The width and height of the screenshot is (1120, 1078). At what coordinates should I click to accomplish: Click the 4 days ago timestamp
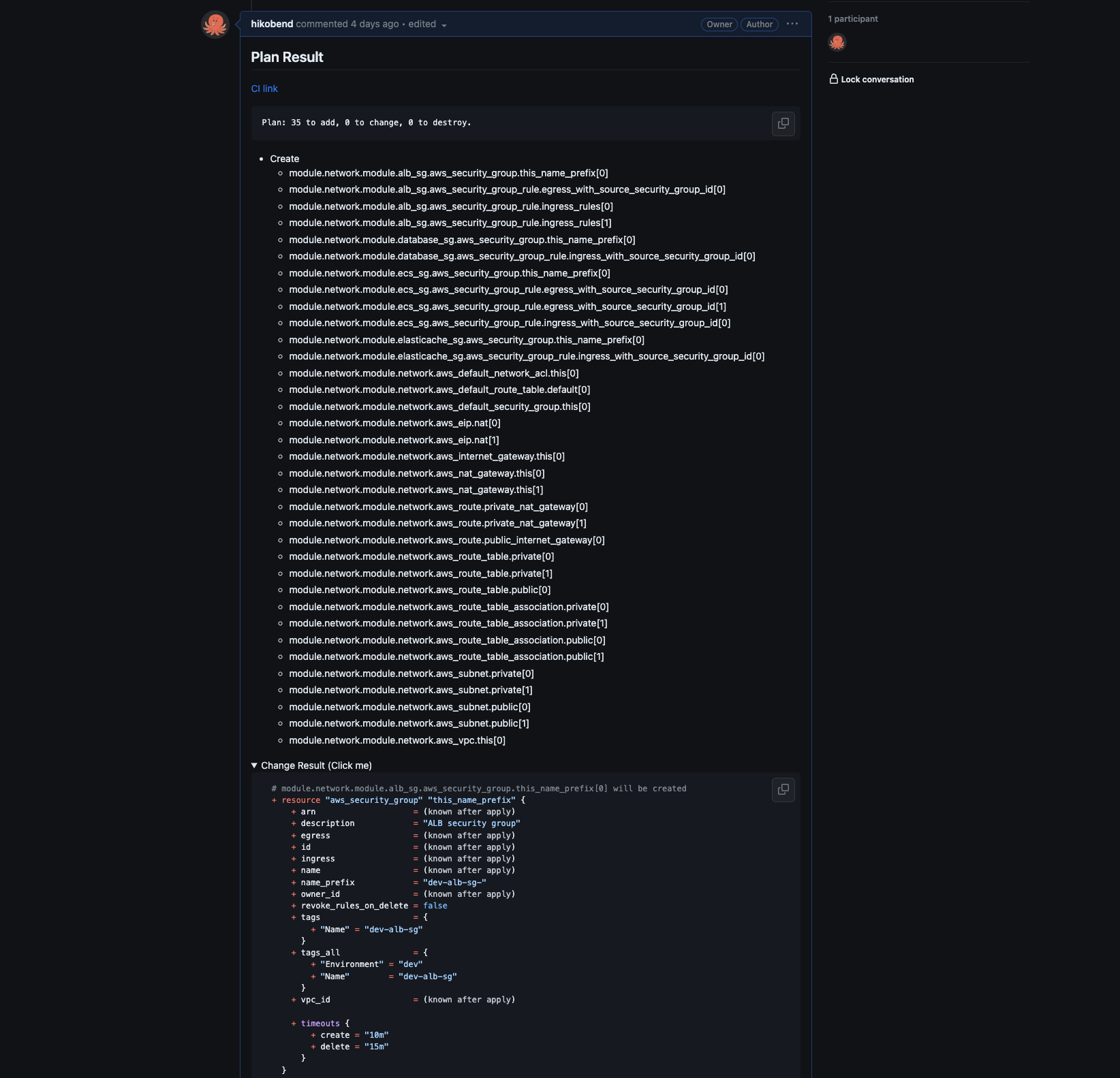pos(372,24)
